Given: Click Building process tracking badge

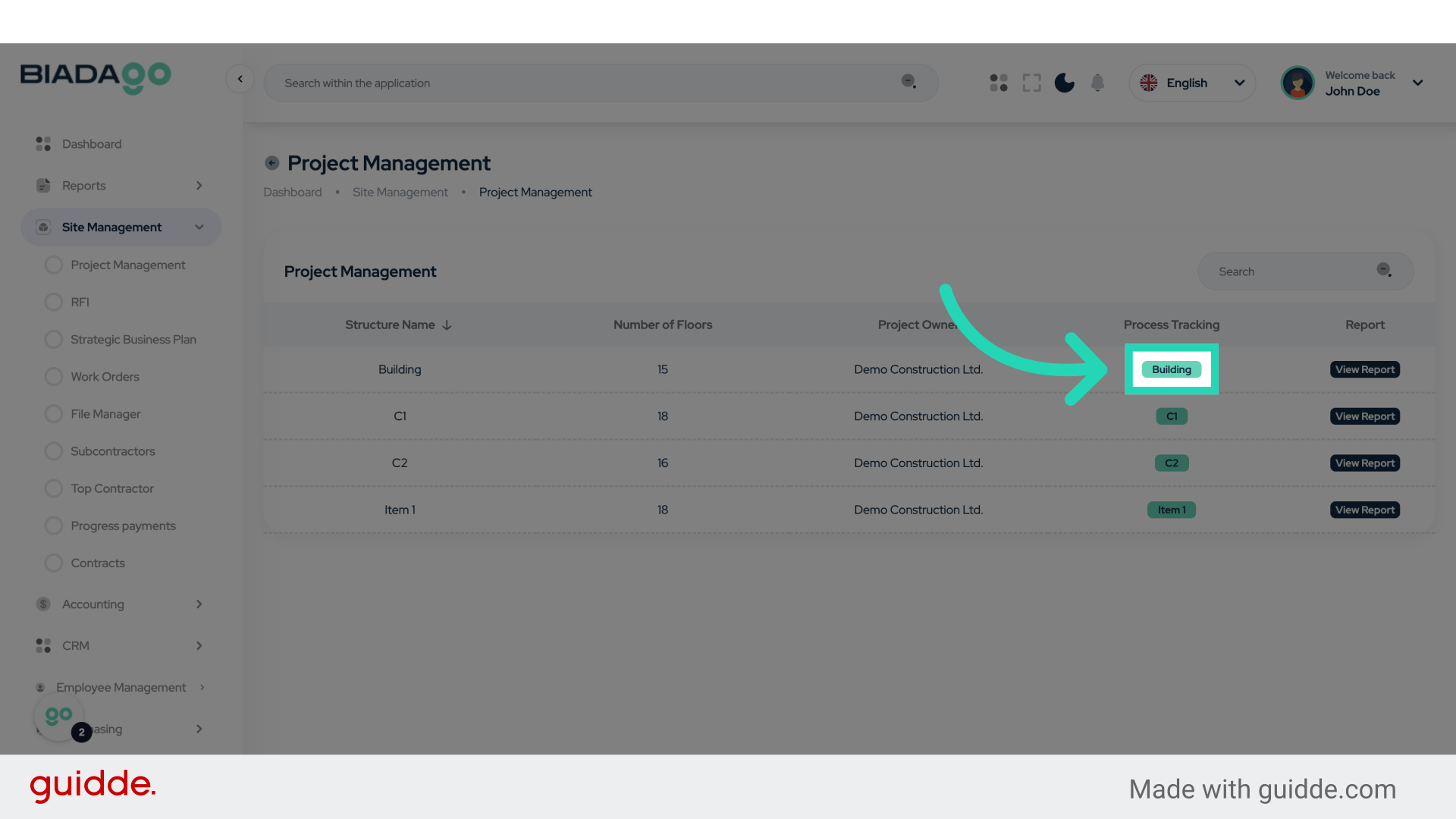Looking at the screenshot, I should point(1171,369).
